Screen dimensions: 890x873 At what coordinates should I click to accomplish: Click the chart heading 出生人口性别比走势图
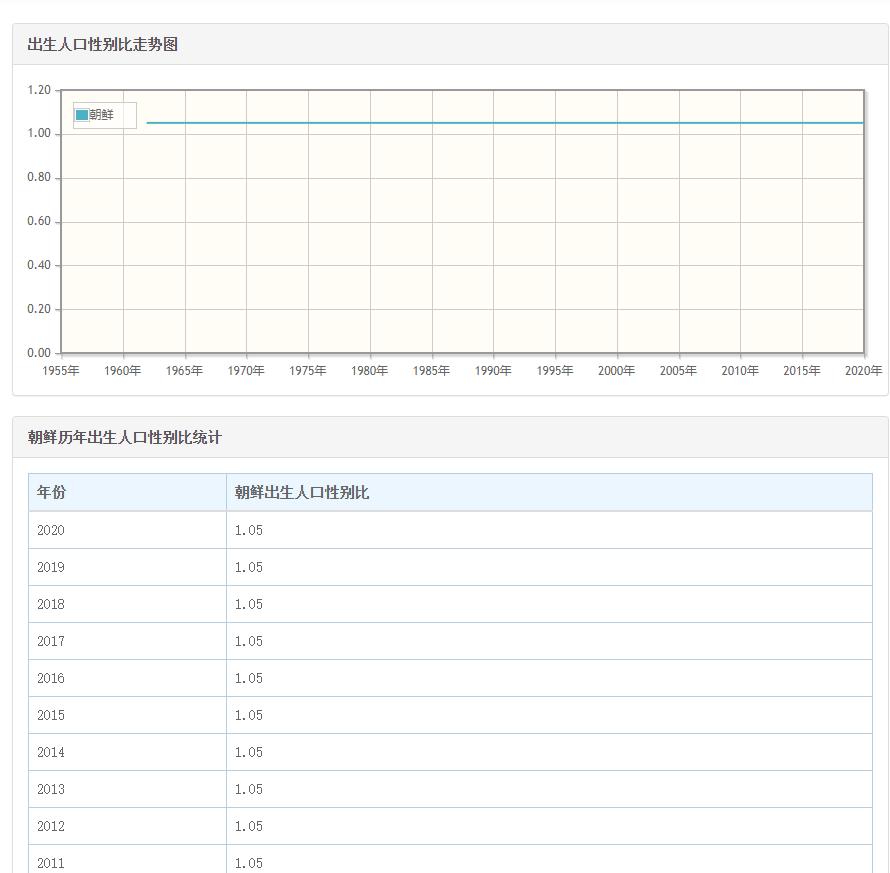pos(103,44)
